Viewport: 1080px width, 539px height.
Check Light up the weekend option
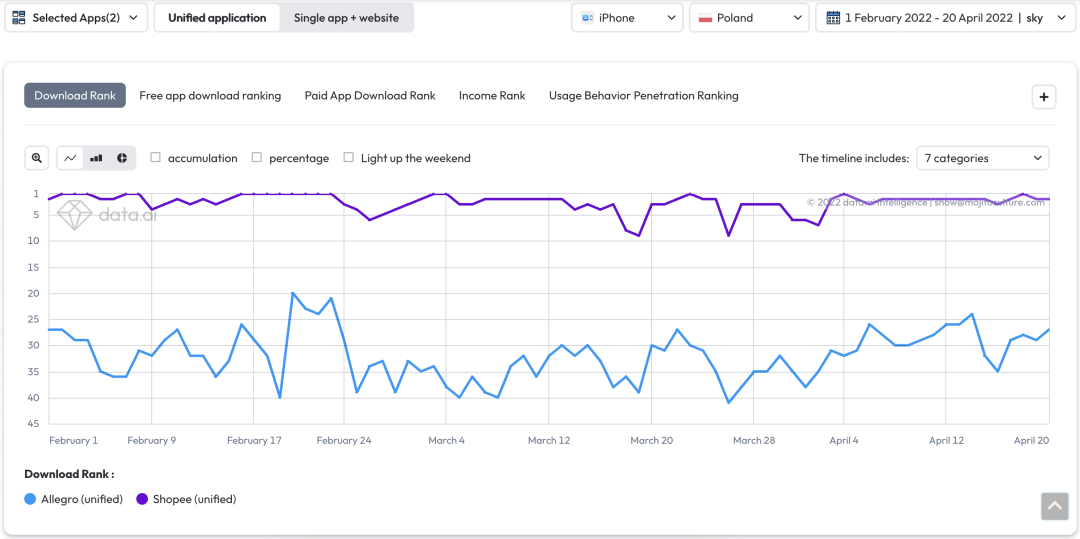(x=349, y=158)
